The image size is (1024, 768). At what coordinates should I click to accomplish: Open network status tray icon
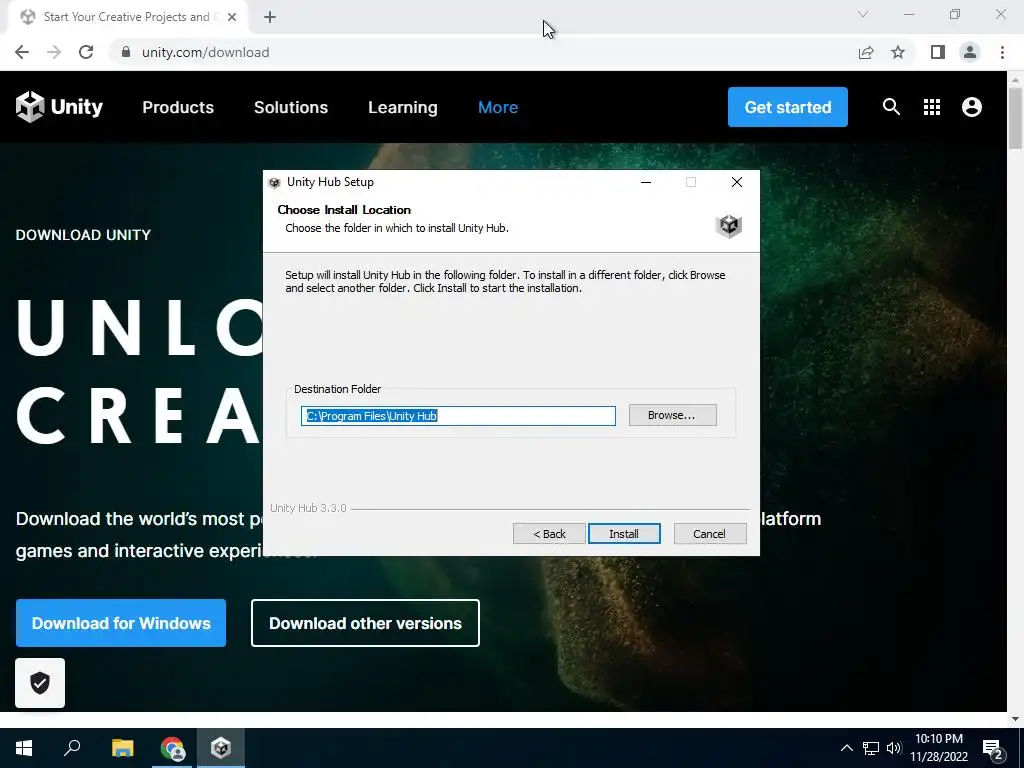point(871,748)
